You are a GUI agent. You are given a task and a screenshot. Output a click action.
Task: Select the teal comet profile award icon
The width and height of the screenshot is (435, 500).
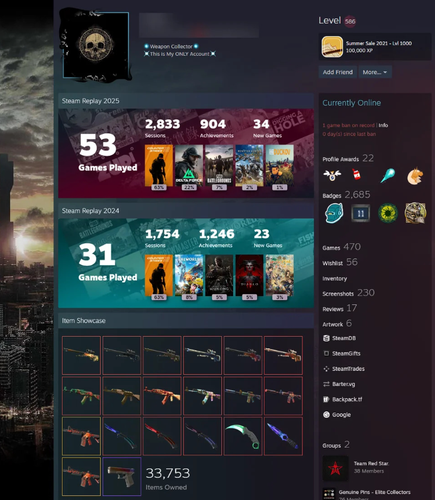pos(388,175)
